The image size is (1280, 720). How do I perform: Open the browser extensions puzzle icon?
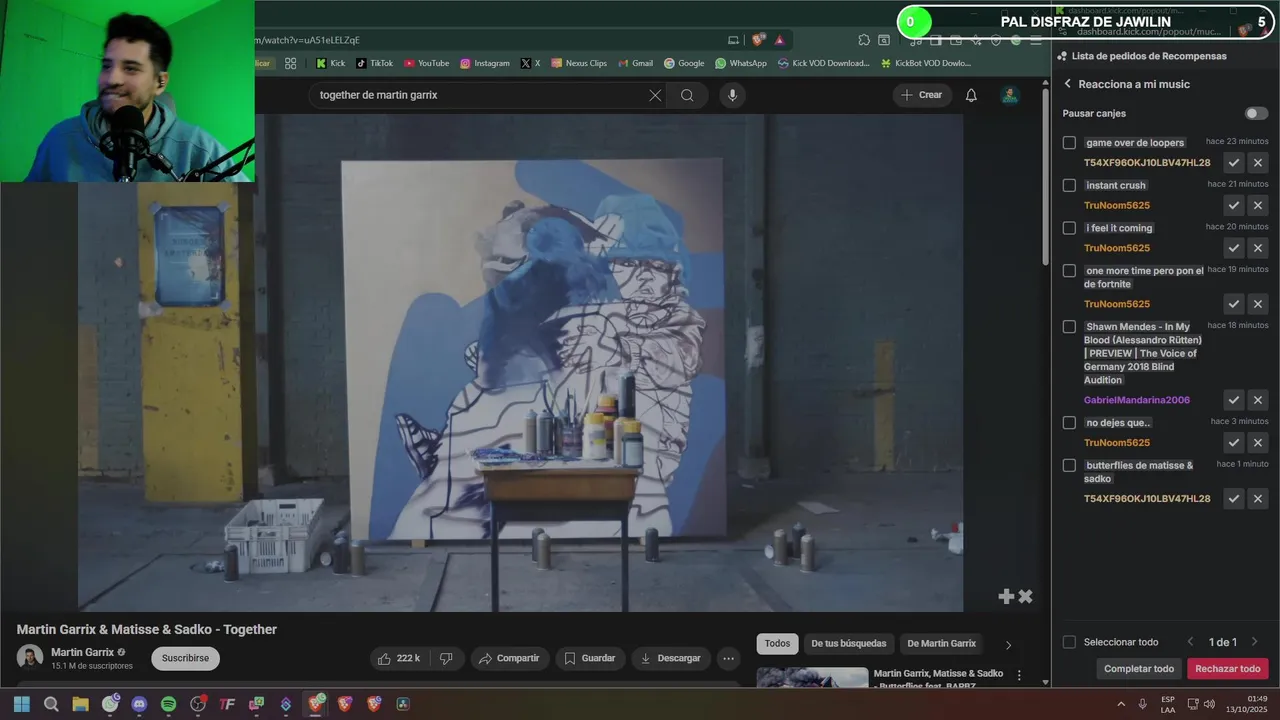[x=864, y=40]
